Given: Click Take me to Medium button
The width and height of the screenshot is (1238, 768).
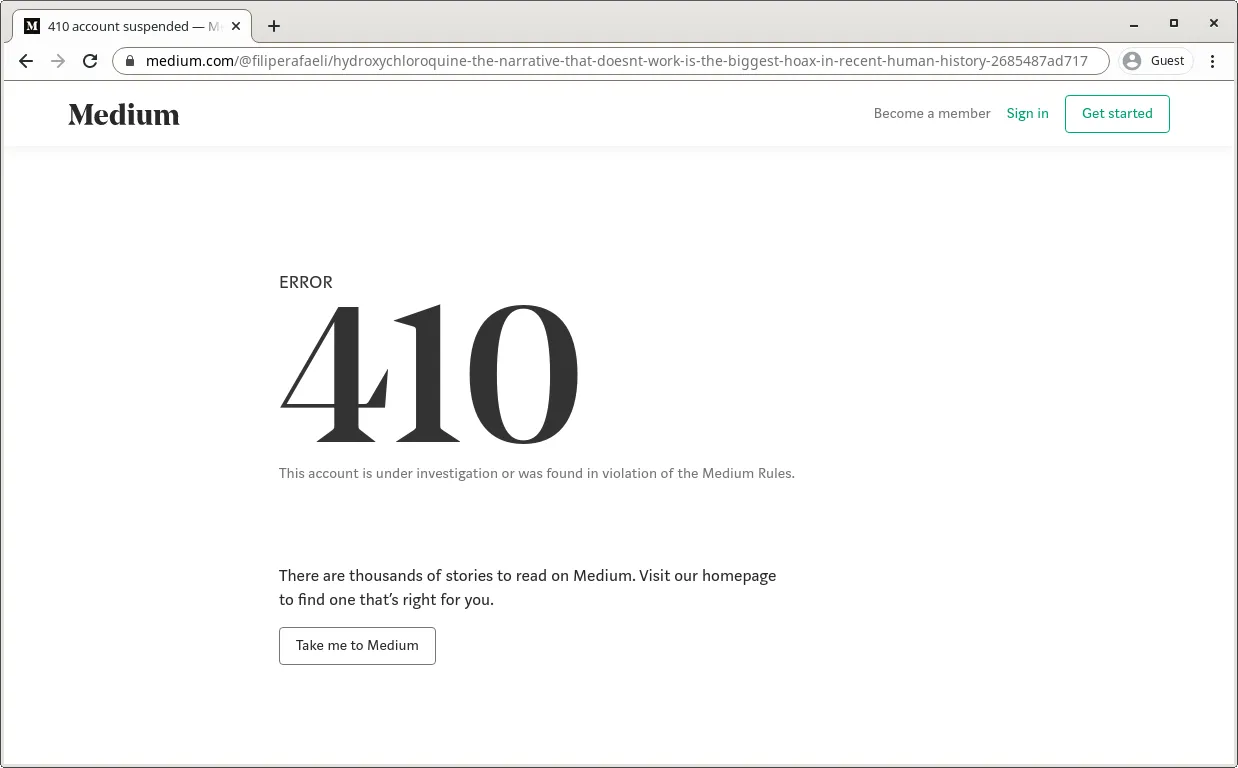Looking at the screenshot, I should pyautogui.click(x=357, y=646).
